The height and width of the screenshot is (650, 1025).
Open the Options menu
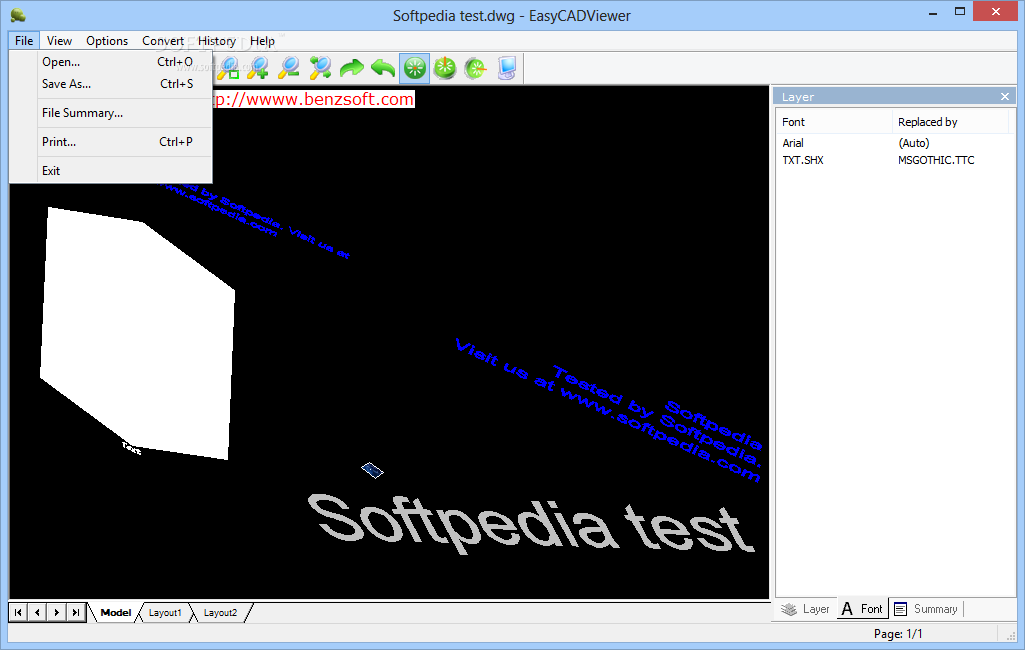[x=107, y=41]
